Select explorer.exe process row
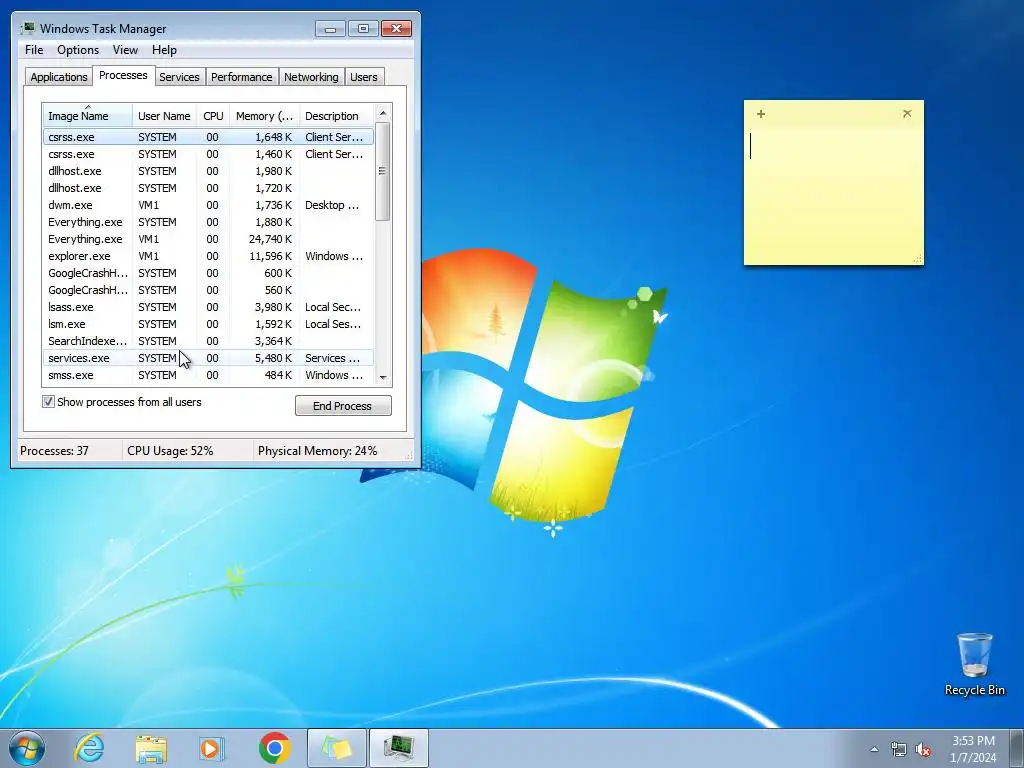The image size is (1024, 768). point(208,256)
